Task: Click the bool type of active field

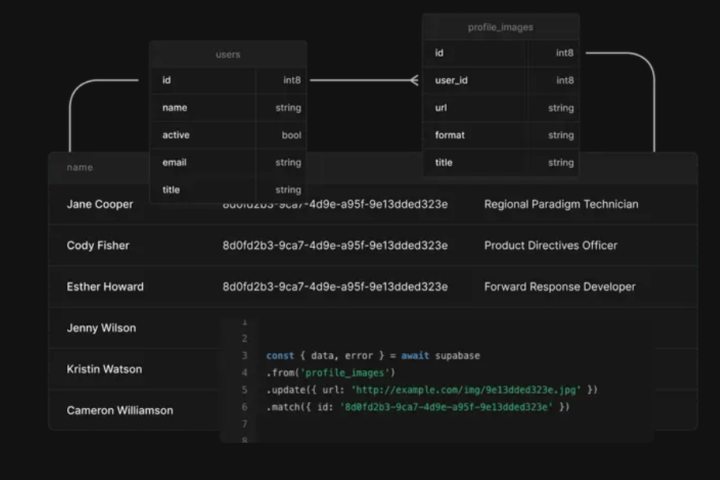Action: 291,135
